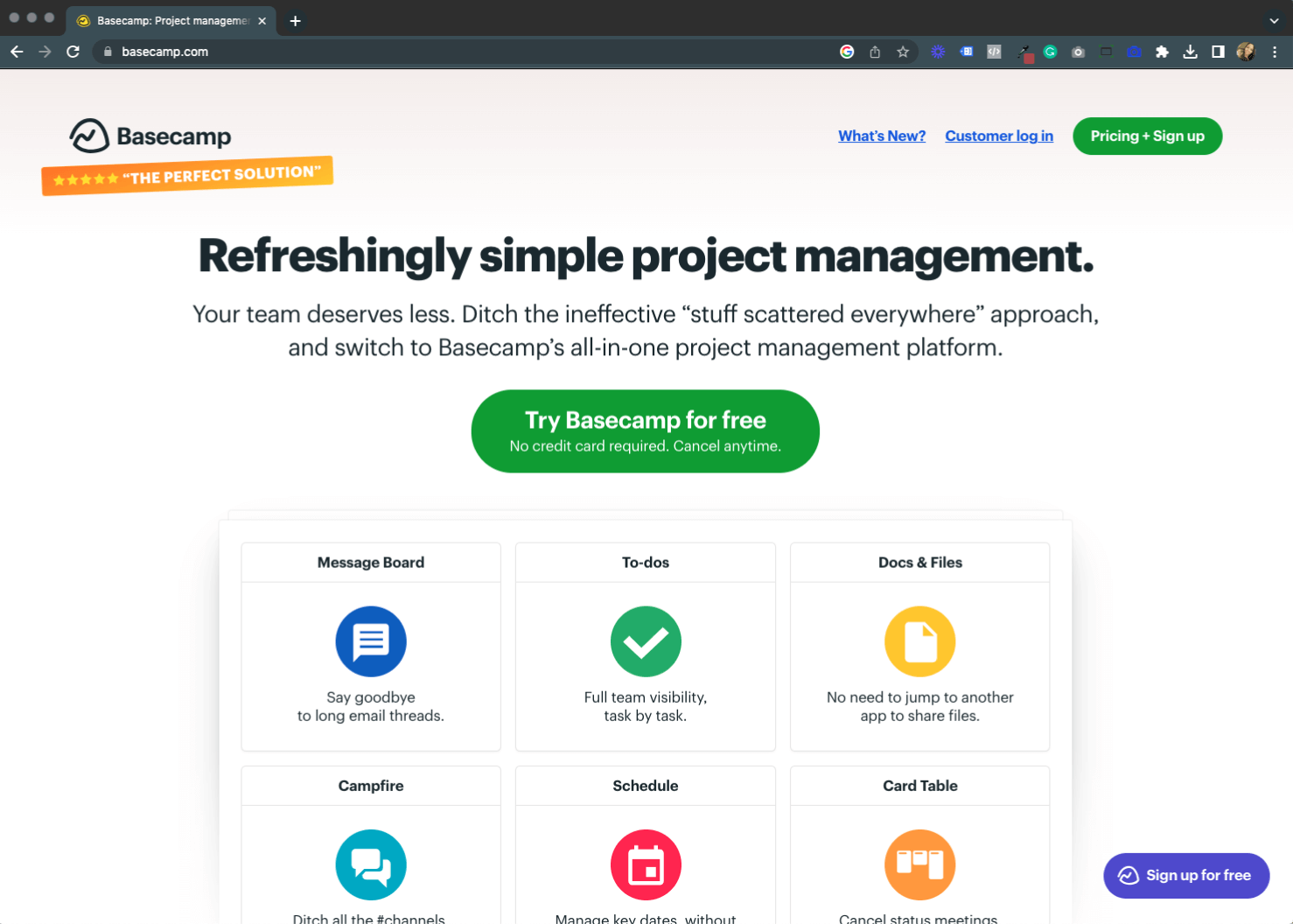This screenshot has width=1293, height=924.
Task: Select the red Schedule calendar icon
Action: [x=646, y=864]
